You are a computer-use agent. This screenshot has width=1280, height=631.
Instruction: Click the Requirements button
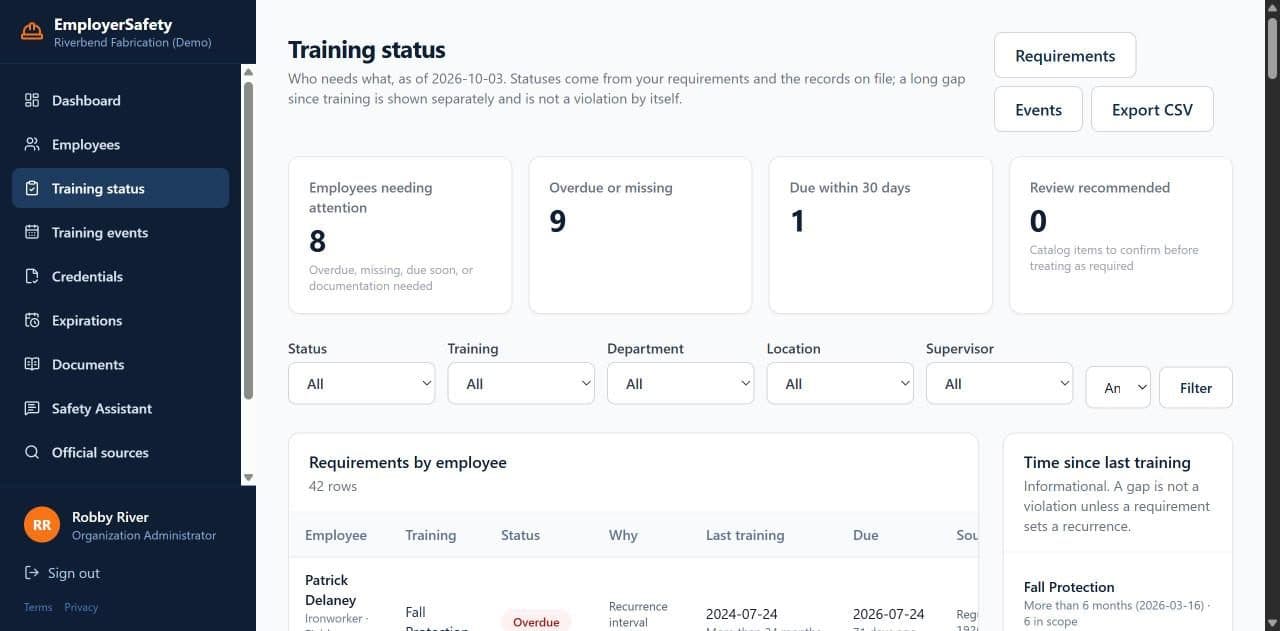pos(1065,56)
